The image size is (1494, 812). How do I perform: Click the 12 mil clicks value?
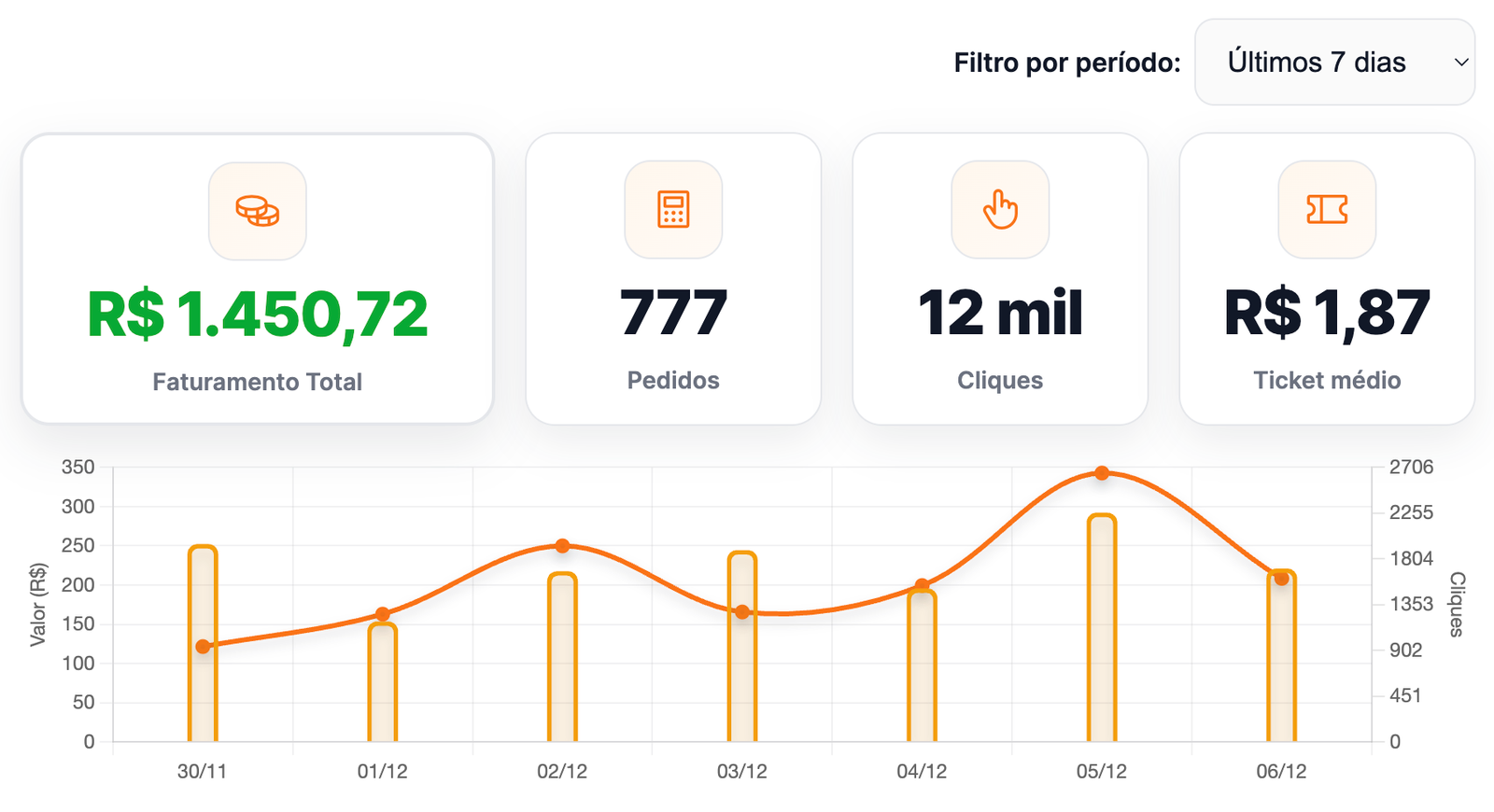coord(1000,313)
